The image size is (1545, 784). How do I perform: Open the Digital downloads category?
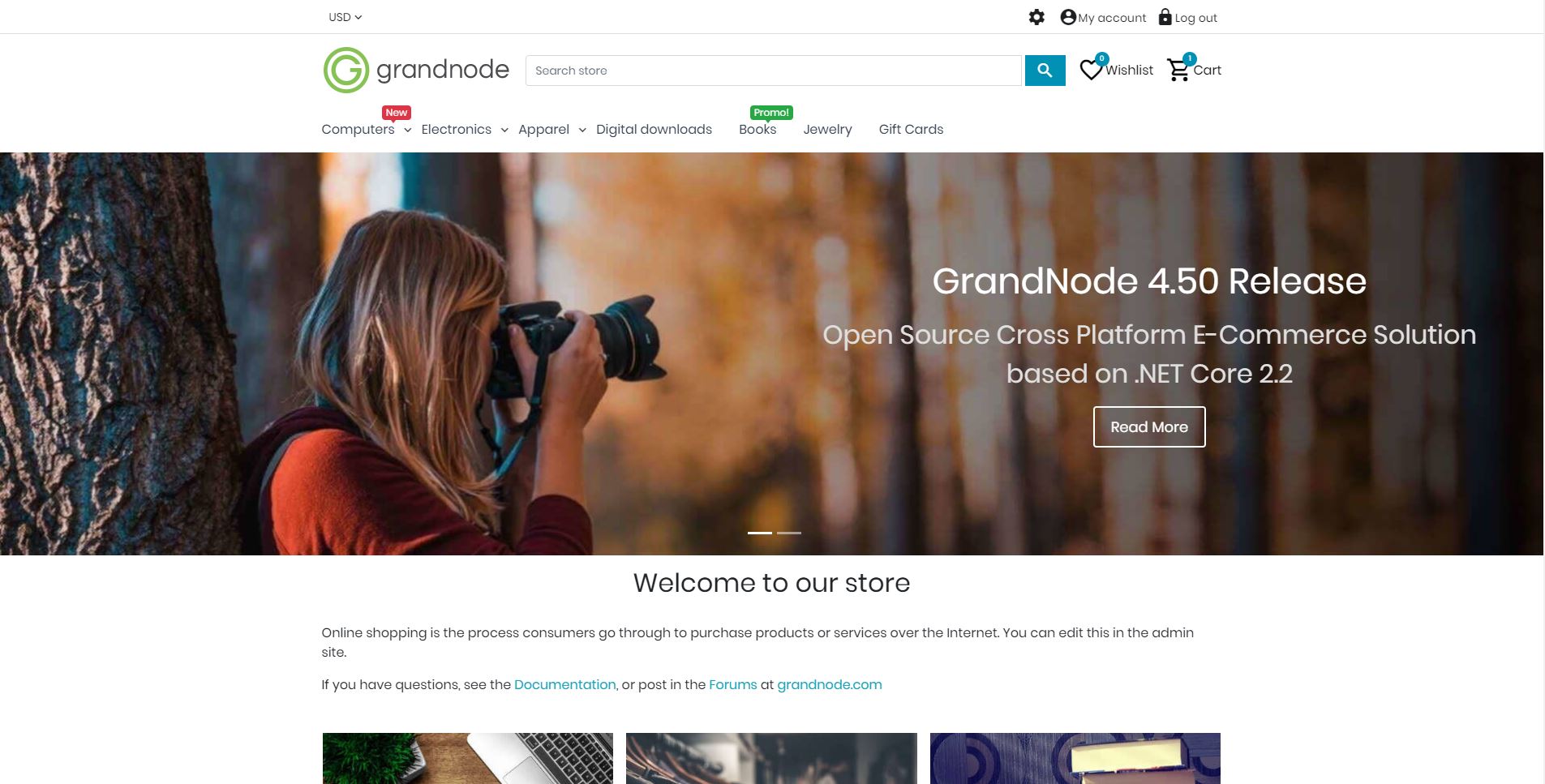click(654, 129)
